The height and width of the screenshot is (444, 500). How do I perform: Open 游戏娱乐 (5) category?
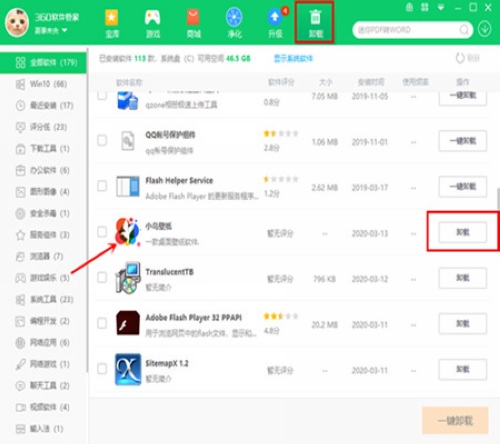coord(43,278)
